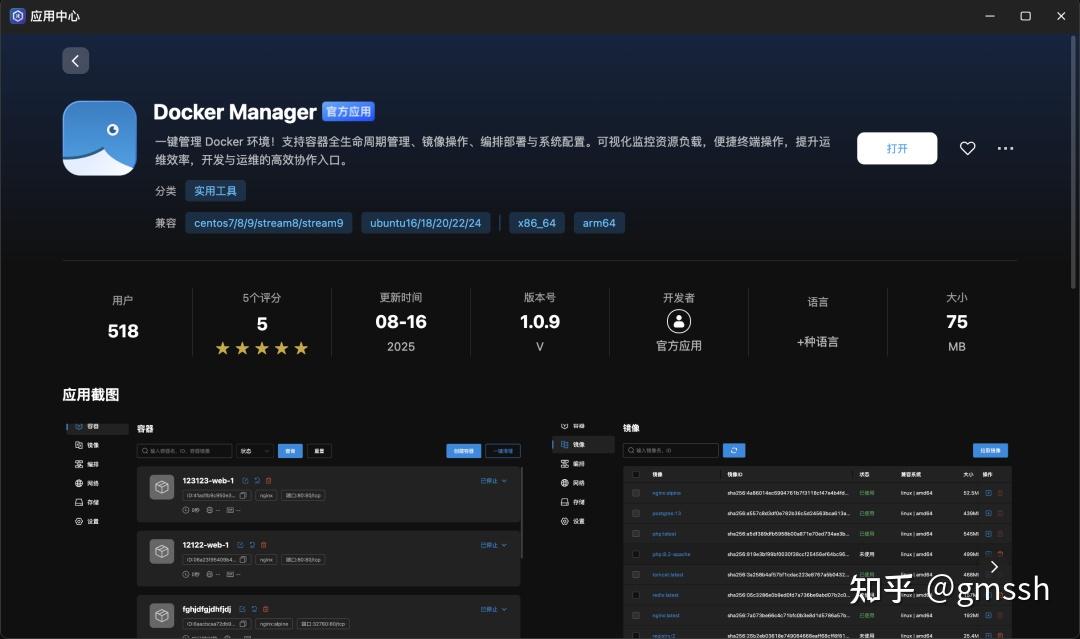Viewport: 1080px width, 639px height.
Task: Click the +种语言 languages text
Action: tap(818, 342)
